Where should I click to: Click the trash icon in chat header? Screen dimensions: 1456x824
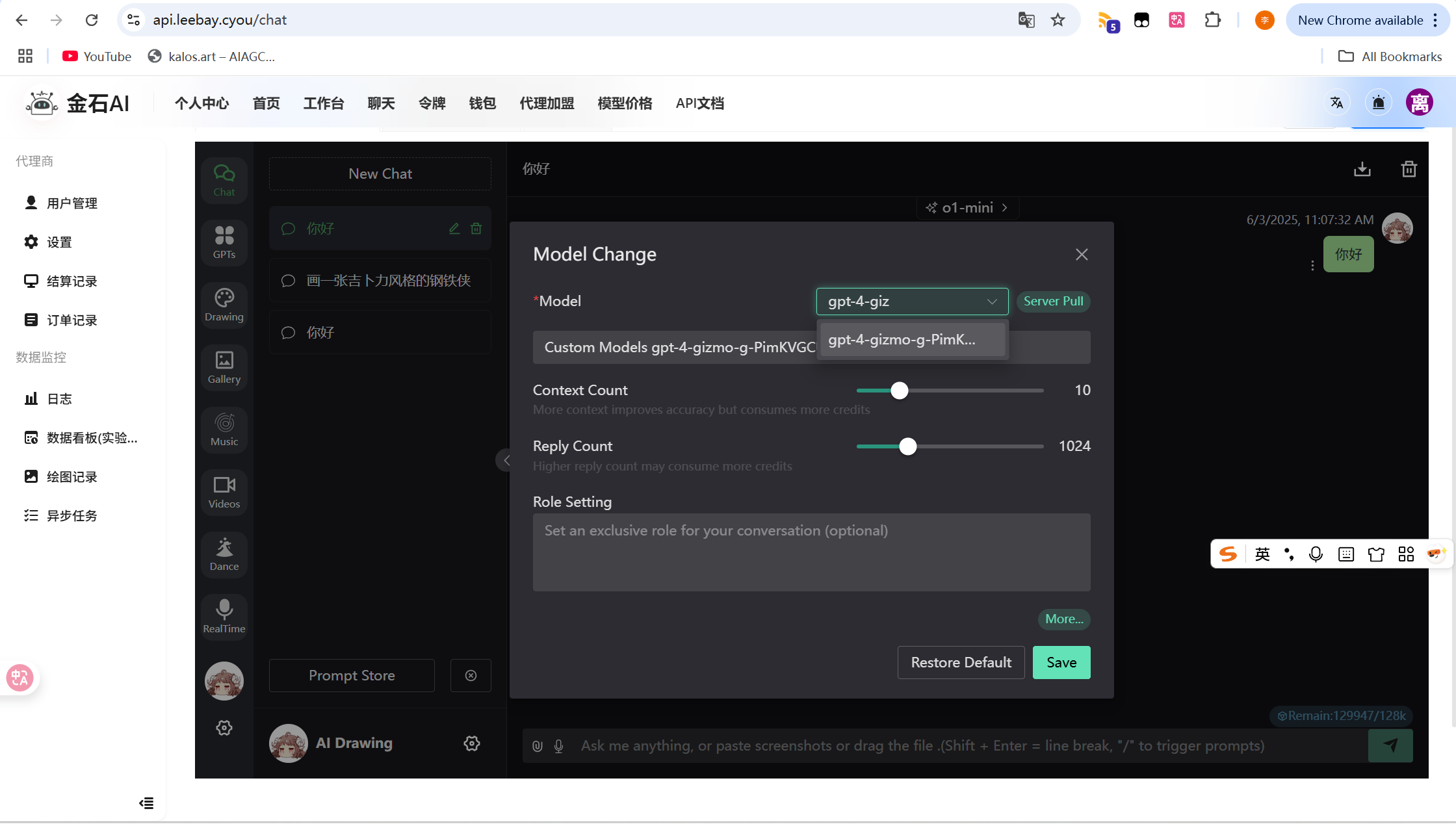(1409, 170)
